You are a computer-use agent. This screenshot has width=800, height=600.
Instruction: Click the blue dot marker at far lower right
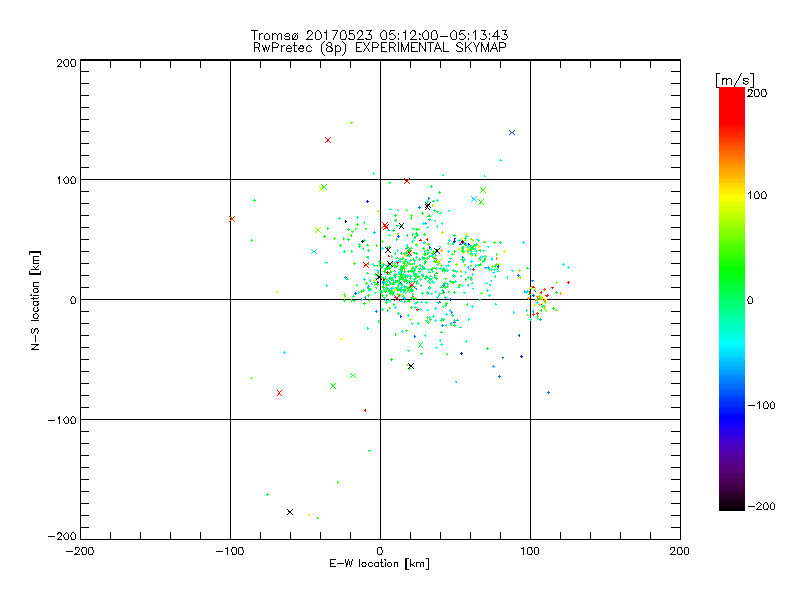[548, 392]
